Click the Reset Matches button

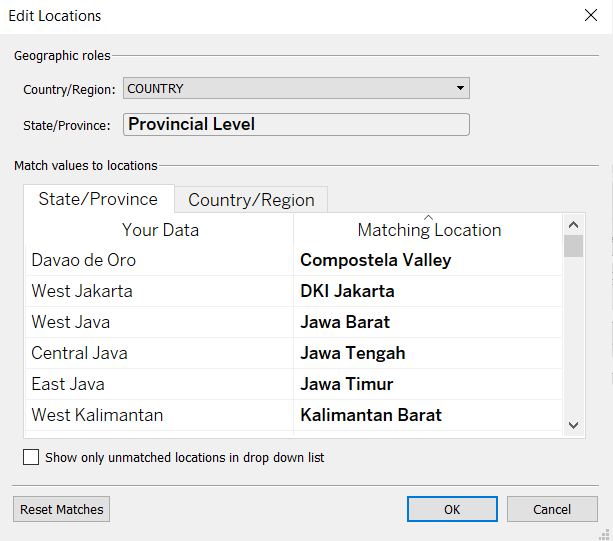61,509
